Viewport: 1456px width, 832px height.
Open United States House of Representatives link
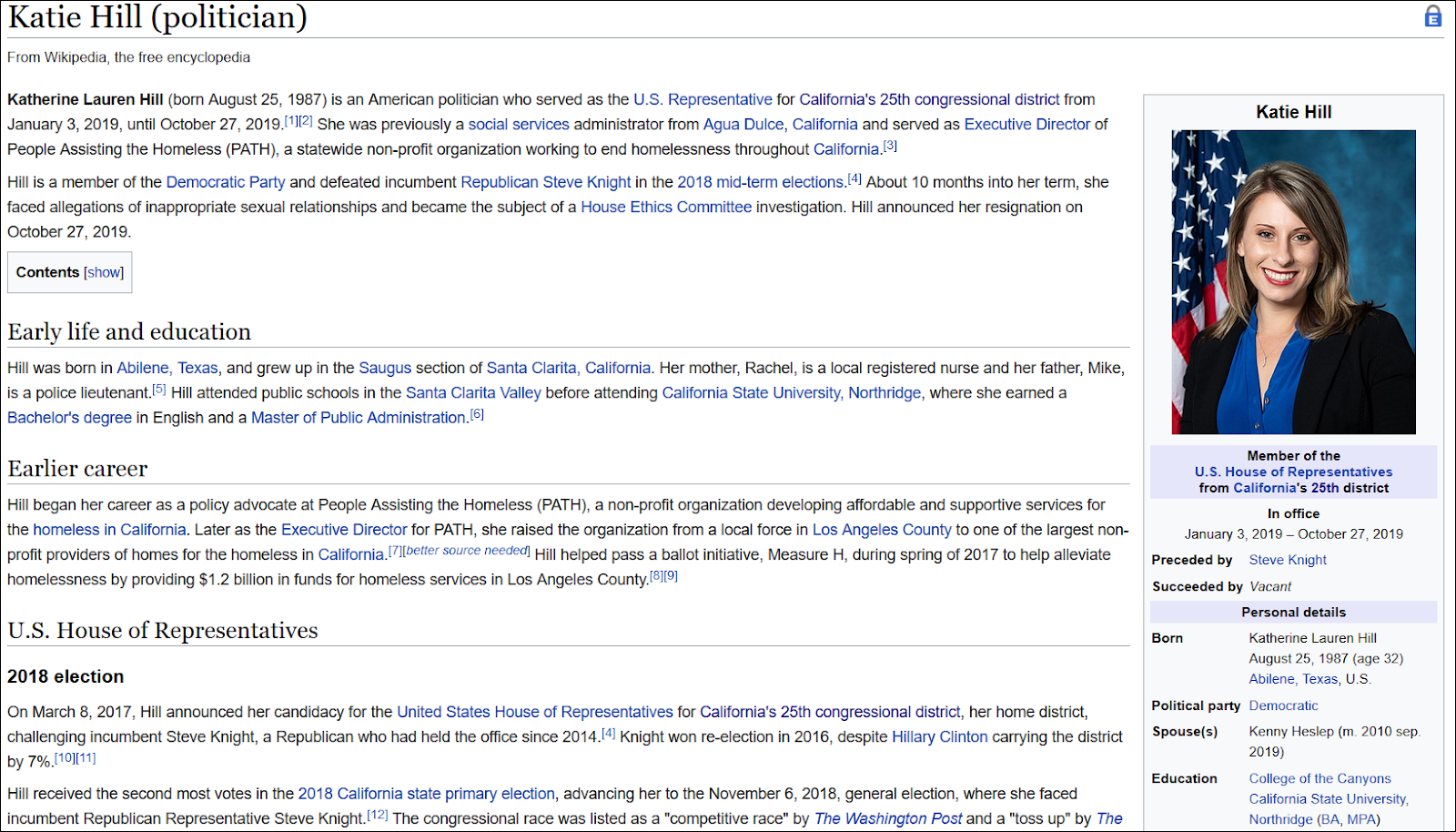click(535, 712)
